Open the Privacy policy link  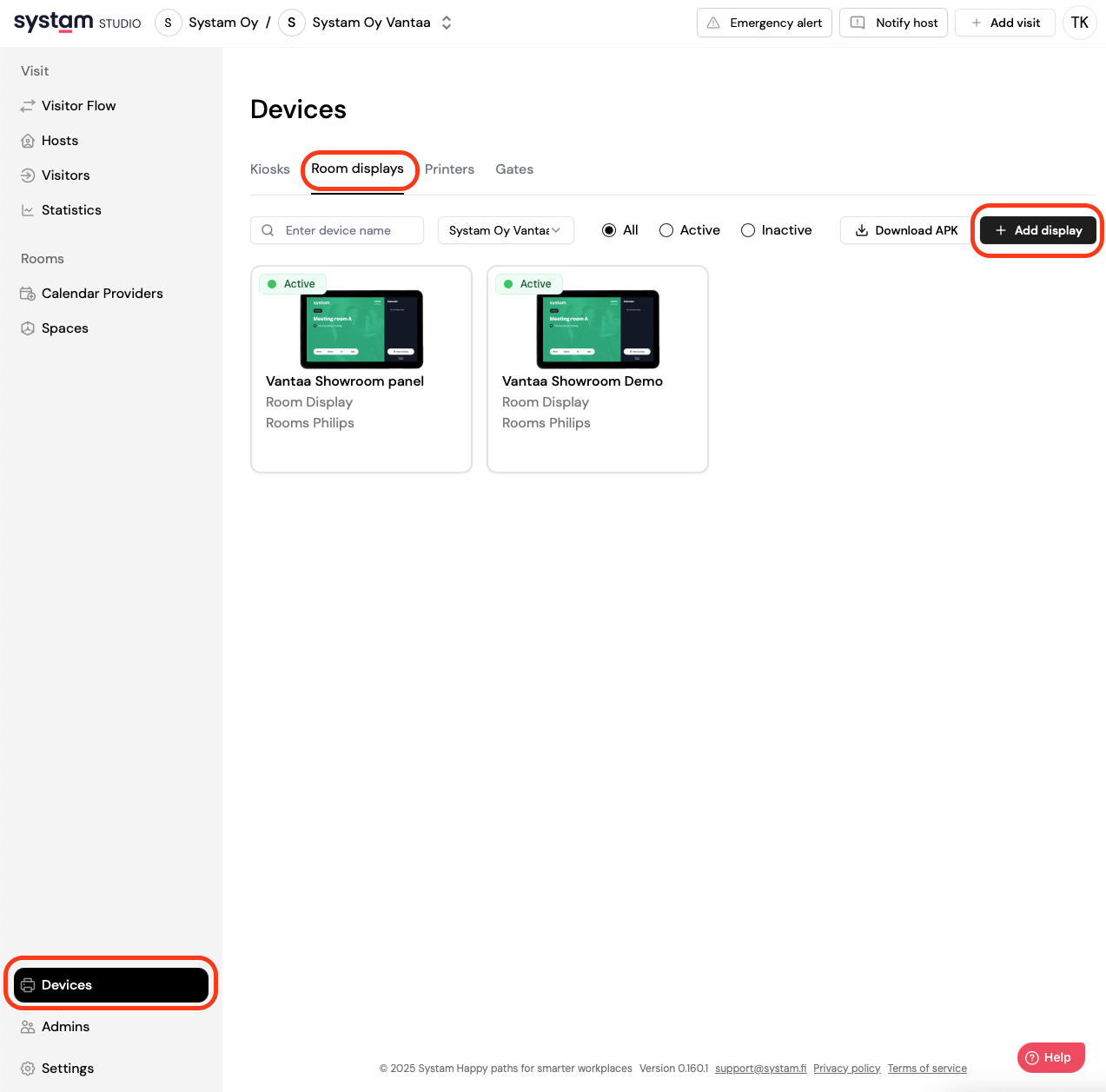point(847,1069)
